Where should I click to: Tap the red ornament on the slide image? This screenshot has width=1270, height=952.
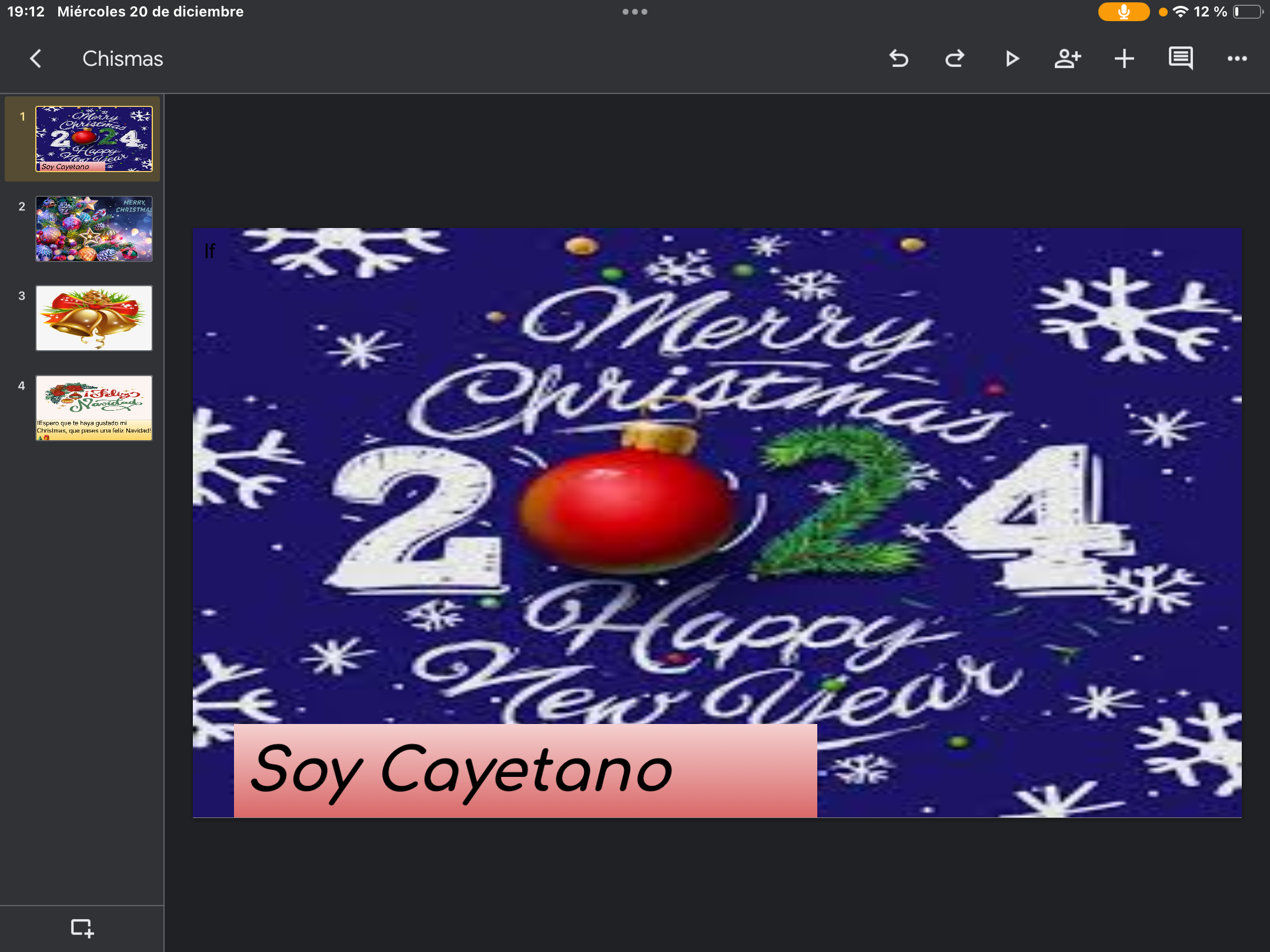[626, 508]
